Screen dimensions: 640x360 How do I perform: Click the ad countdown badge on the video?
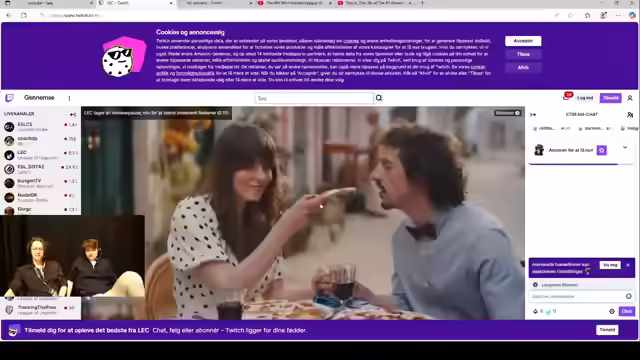click(x=508, y=113)
